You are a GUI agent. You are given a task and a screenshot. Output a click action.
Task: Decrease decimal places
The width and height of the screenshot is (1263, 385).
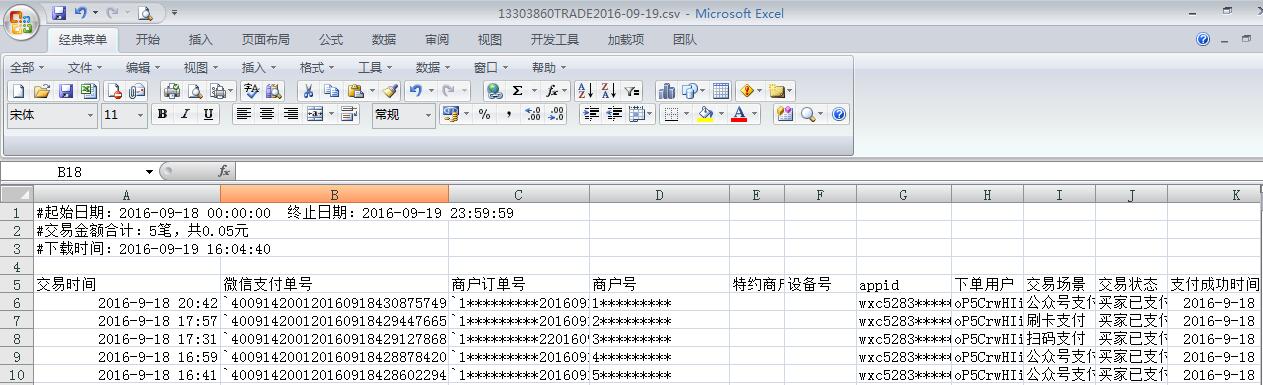[556, 115]
